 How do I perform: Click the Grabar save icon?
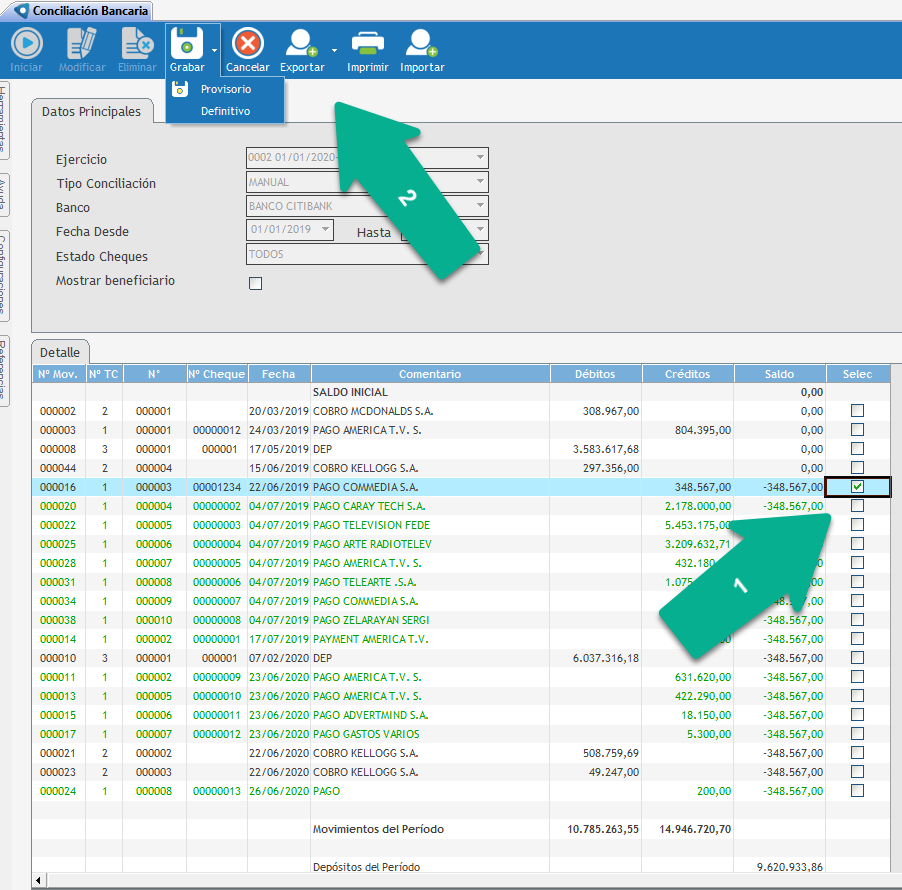(x=187, y=44)
